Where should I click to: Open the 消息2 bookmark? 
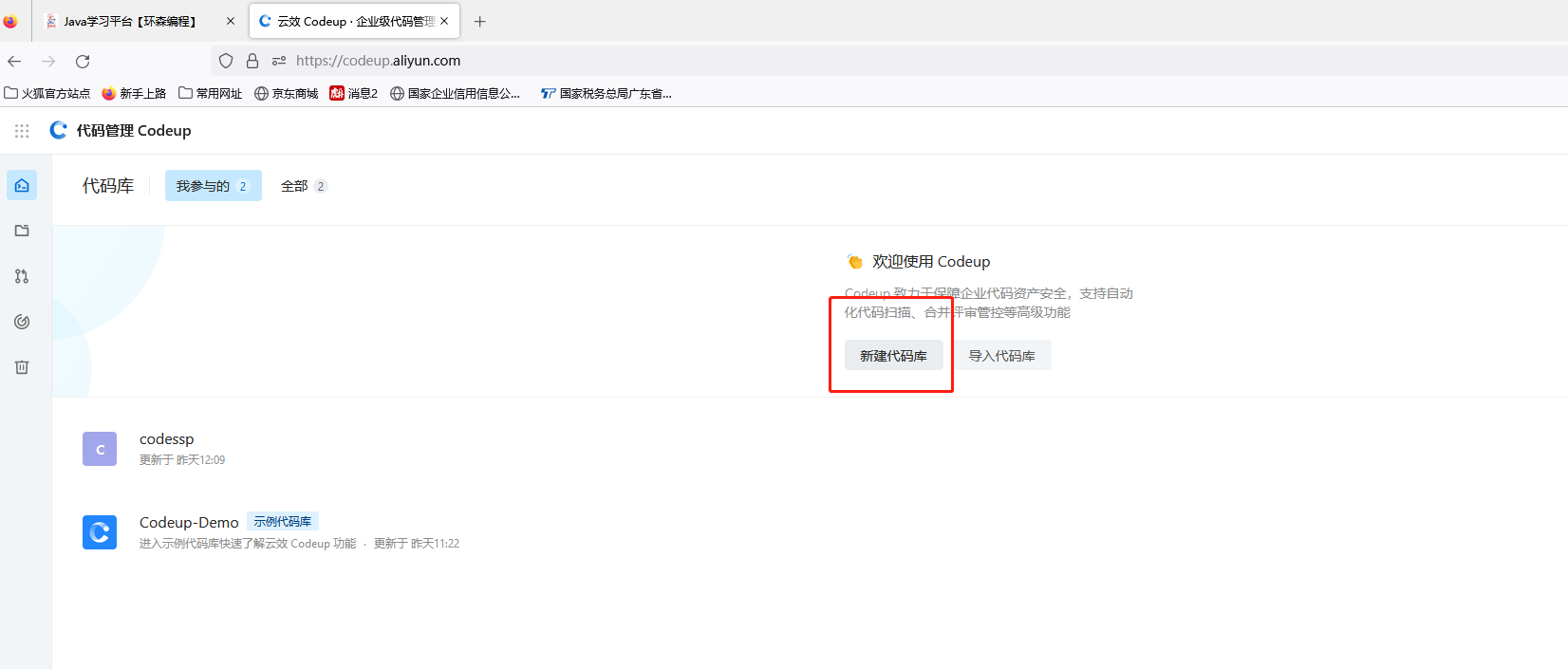click(x=354, y=93)
